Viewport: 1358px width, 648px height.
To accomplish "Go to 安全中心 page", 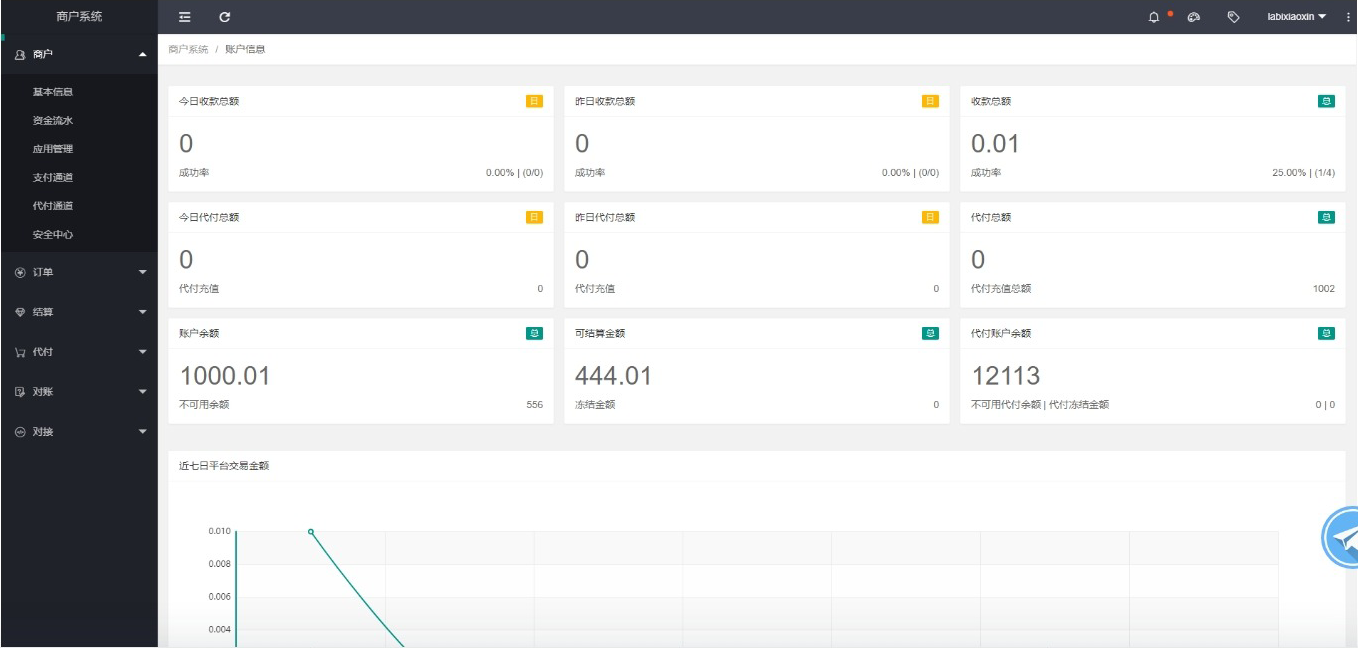I will pyautogui.click(x=53, y=234).
